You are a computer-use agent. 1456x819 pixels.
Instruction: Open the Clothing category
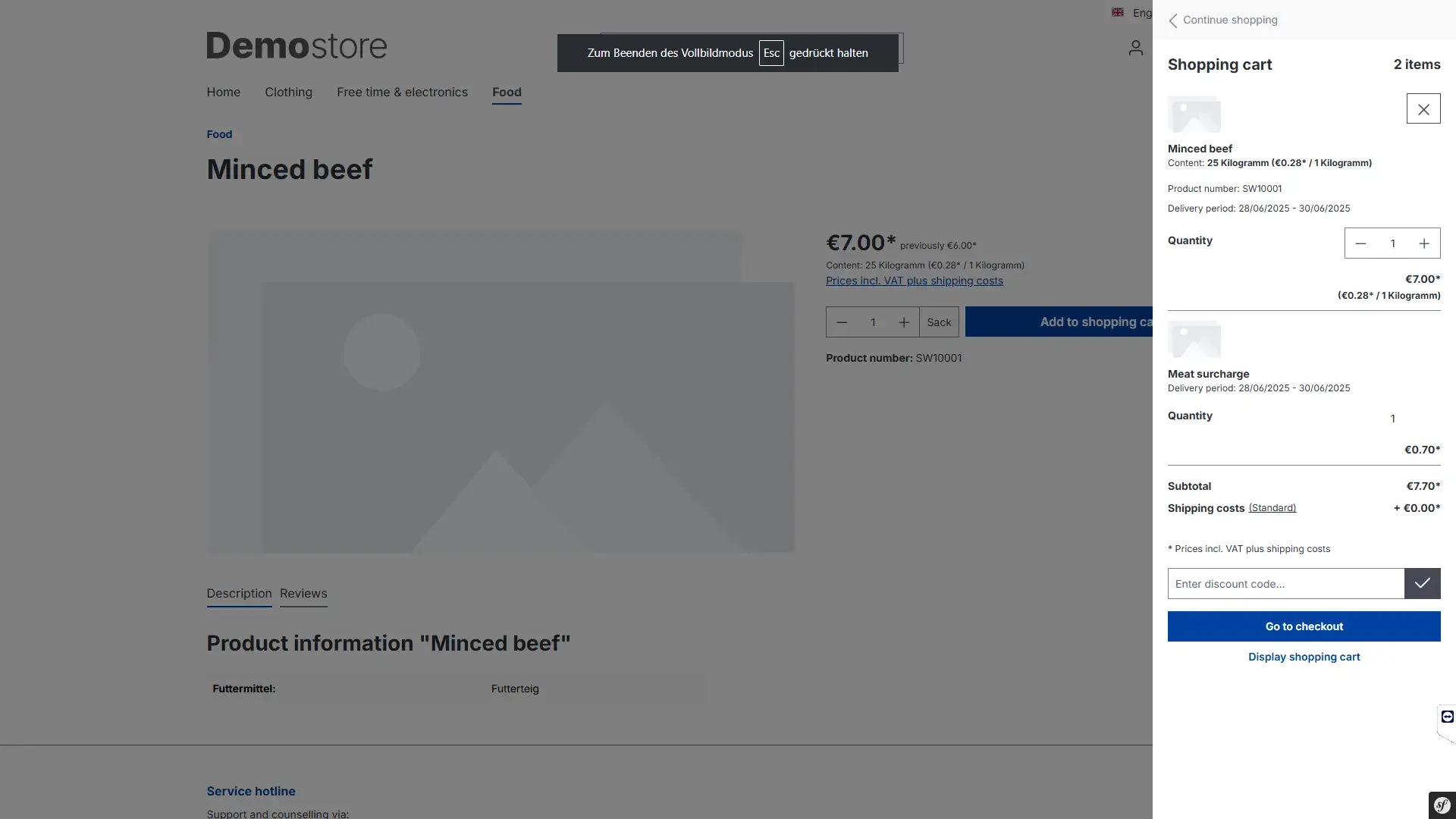click(288, 92)
